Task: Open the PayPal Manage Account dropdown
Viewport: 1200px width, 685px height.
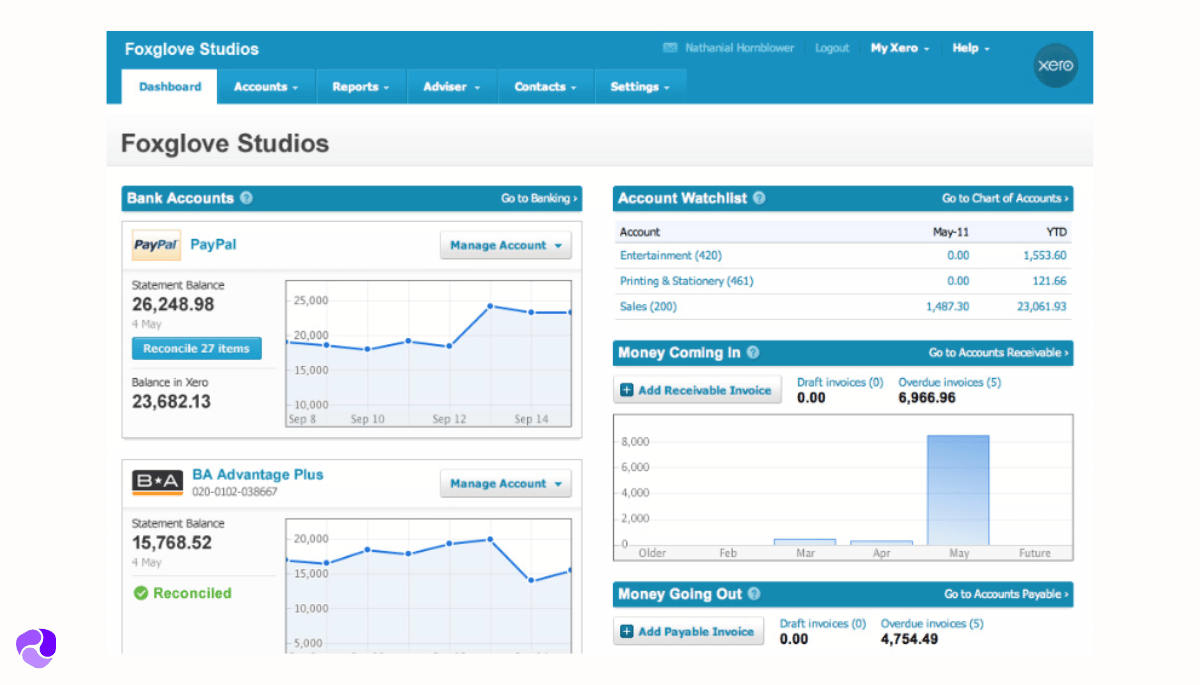Action: pyautogui.click(x=505, y=245)
